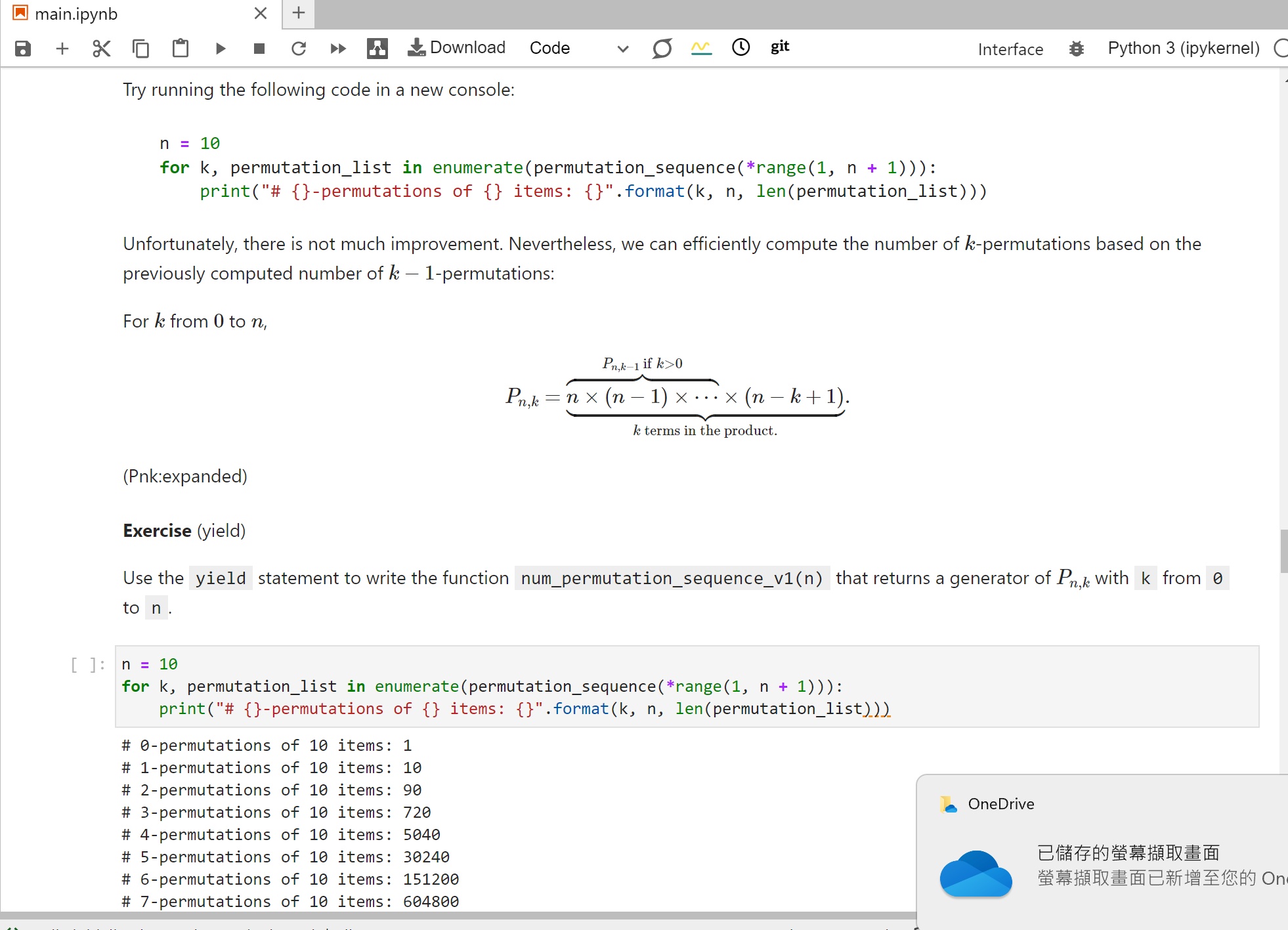Restart the kernel
Image resolution: width=1288 pixels, height=930 pixels.
point(299,49)
